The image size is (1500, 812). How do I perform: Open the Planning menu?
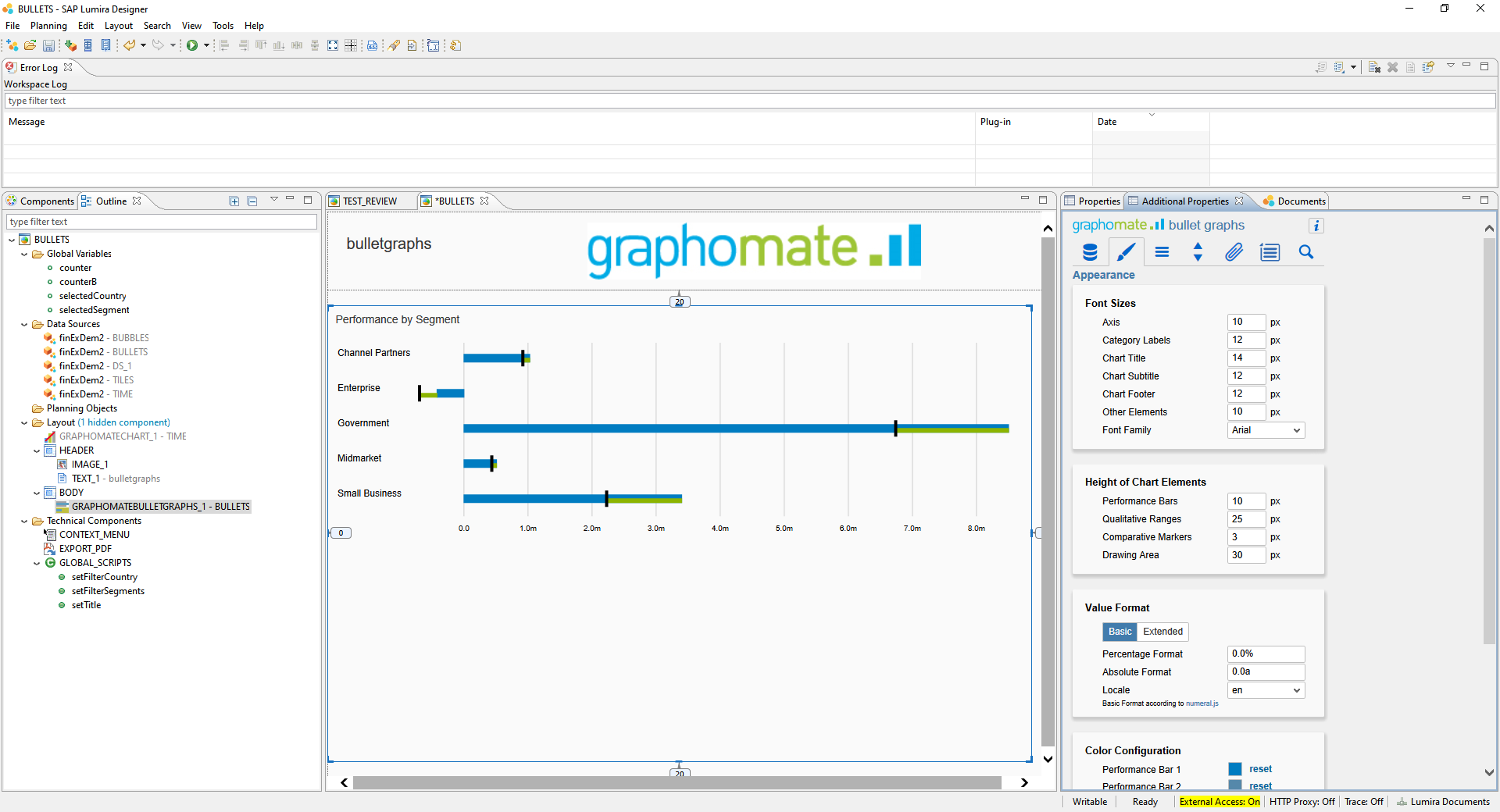coord(48,26)
